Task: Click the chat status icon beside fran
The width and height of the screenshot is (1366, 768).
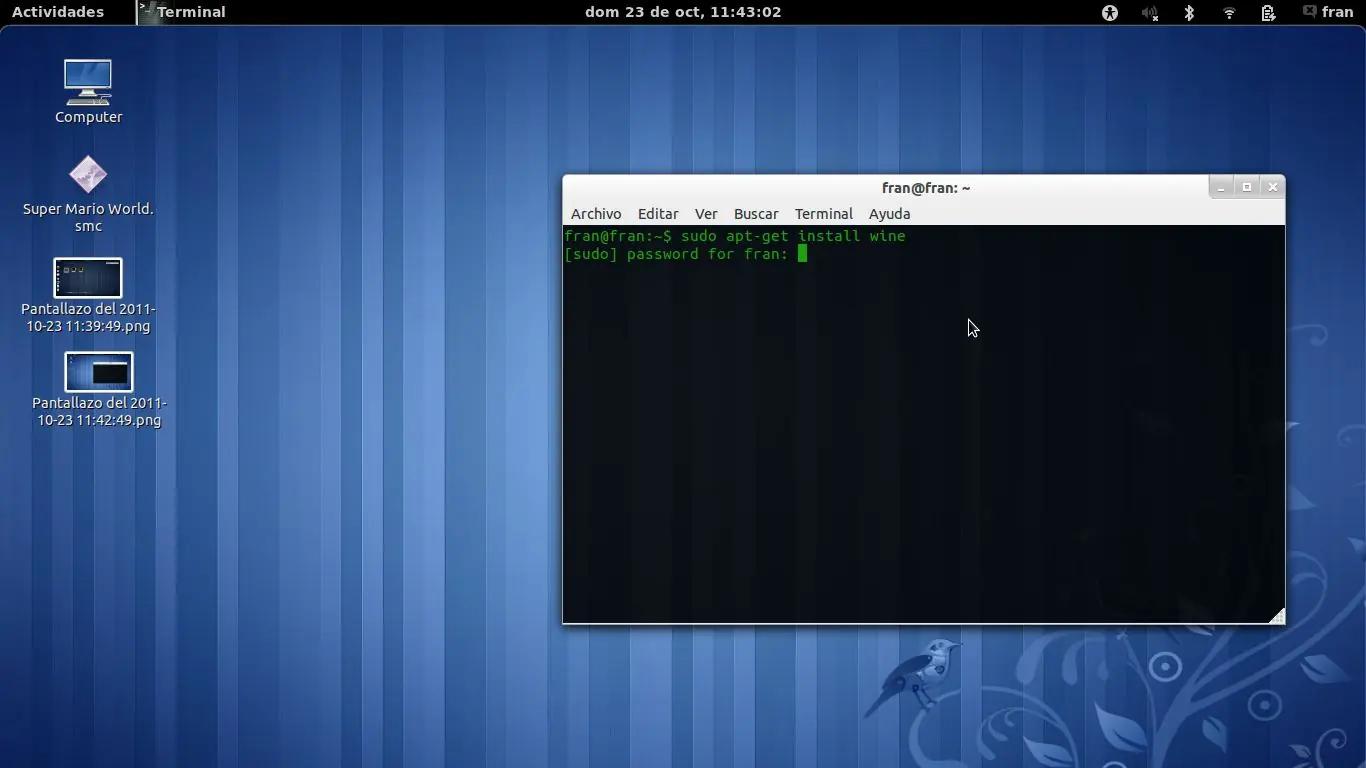Action: [1309, 12]
